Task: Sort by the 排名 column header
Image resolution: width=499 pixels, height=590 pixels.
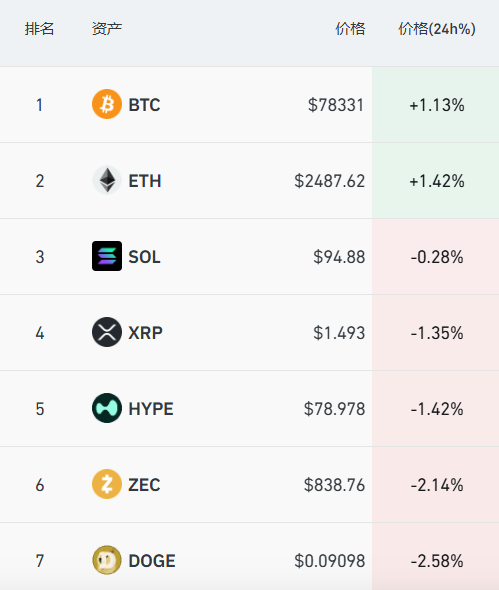Action: [x=40, y=29]
